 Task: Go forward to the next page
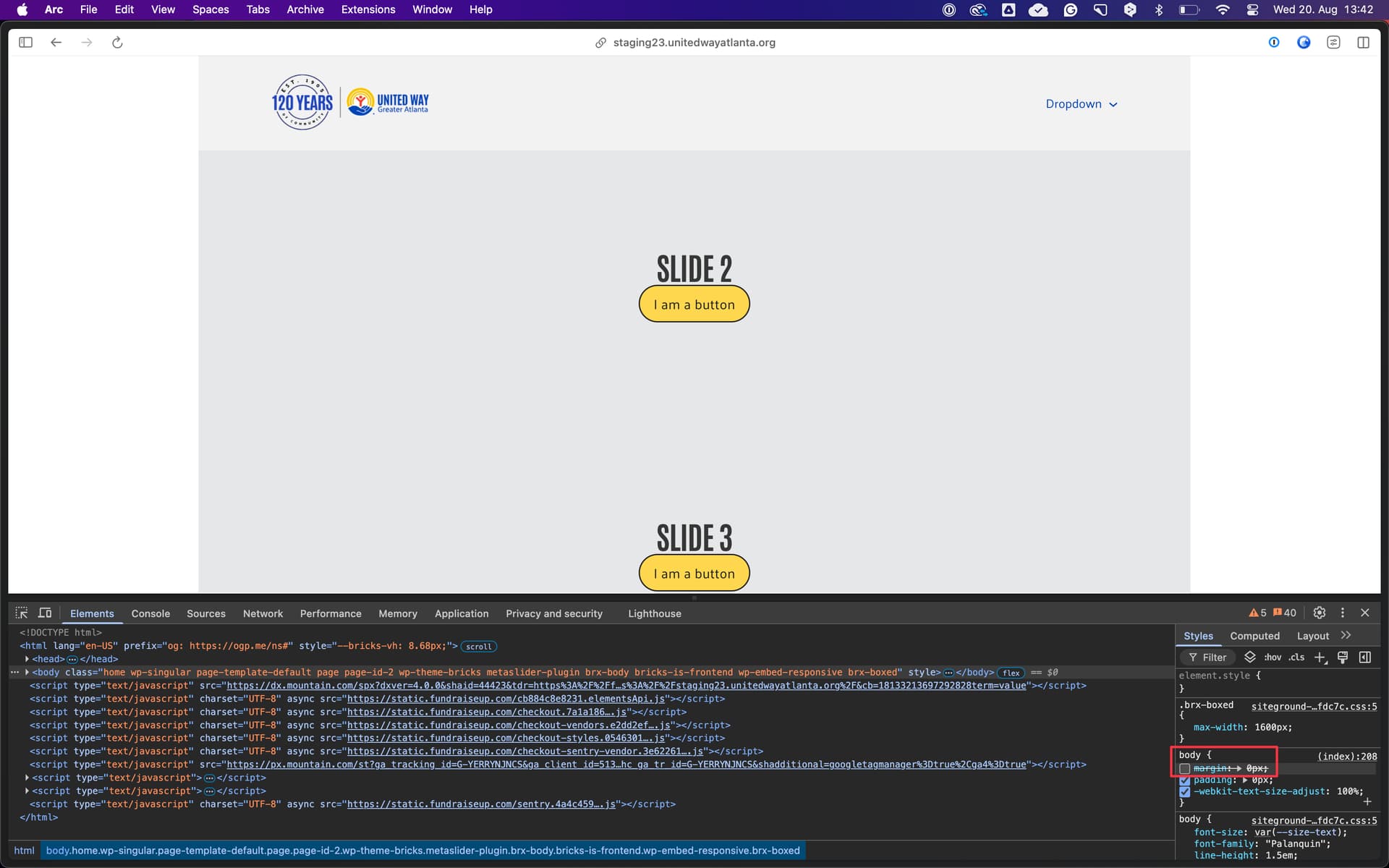(87, 43)
